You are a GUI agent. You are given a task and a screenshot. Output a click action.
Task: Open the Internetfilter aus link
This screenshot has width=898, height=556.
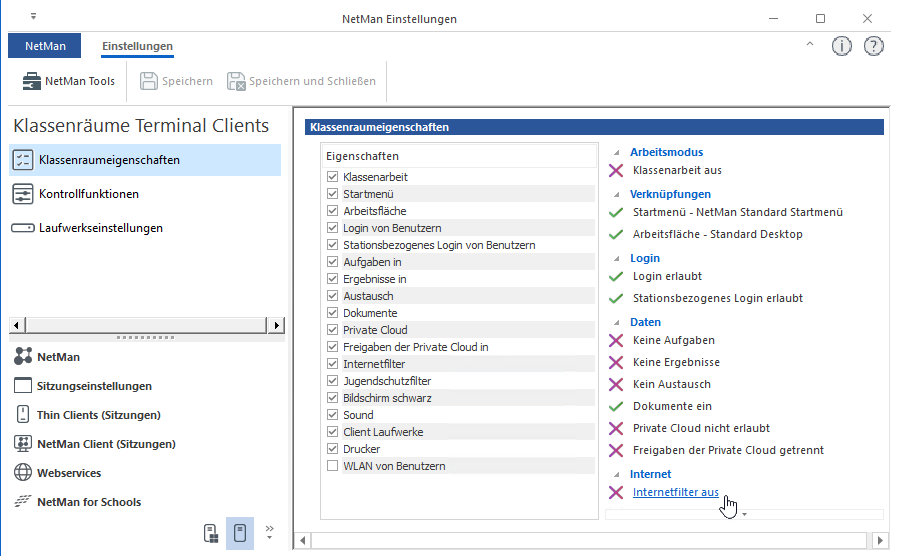pyautogui.click(x=676, y=492)
